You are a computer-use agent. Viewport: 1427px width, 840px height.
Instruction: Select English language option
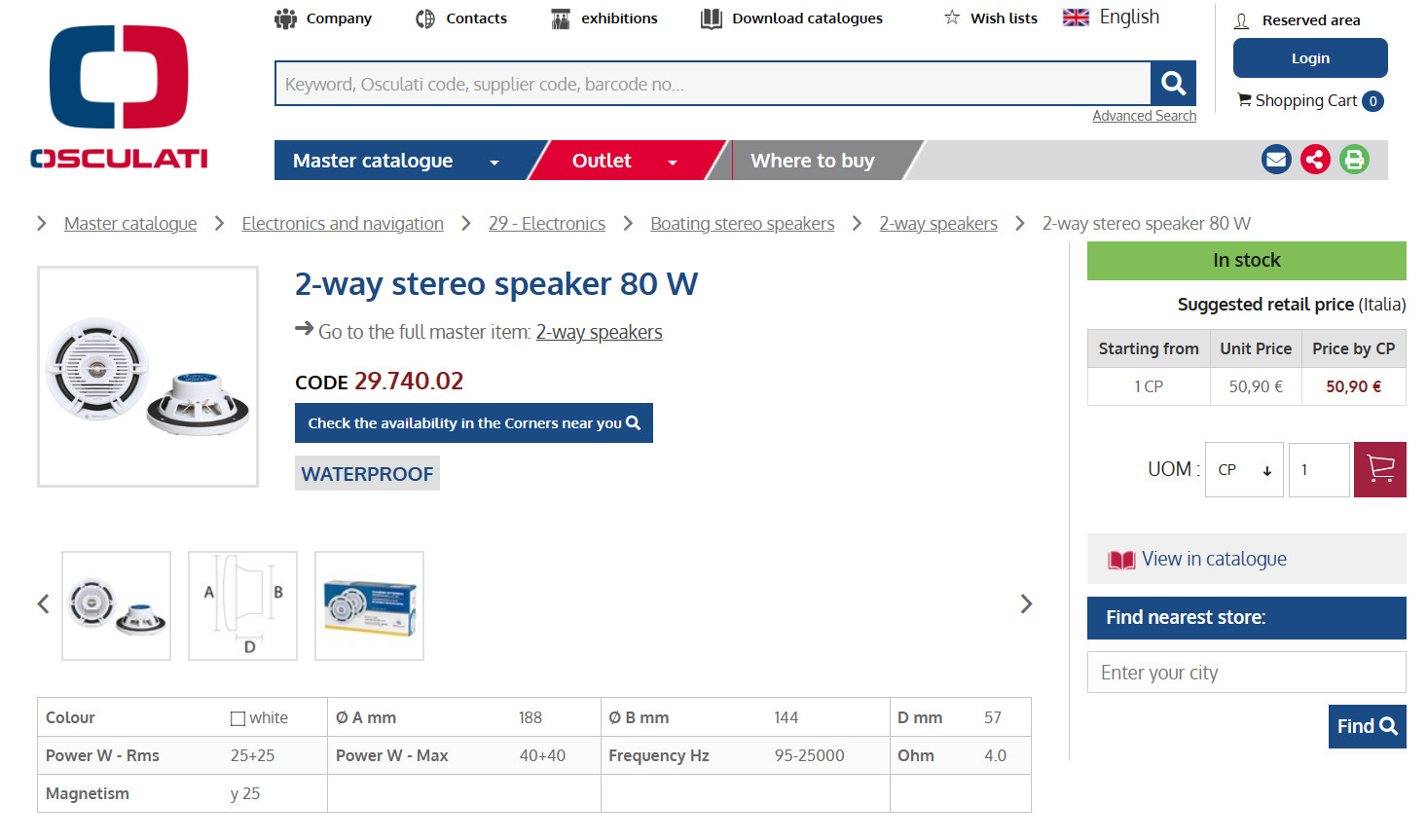pyautogui.click(x=1129, y=17)
